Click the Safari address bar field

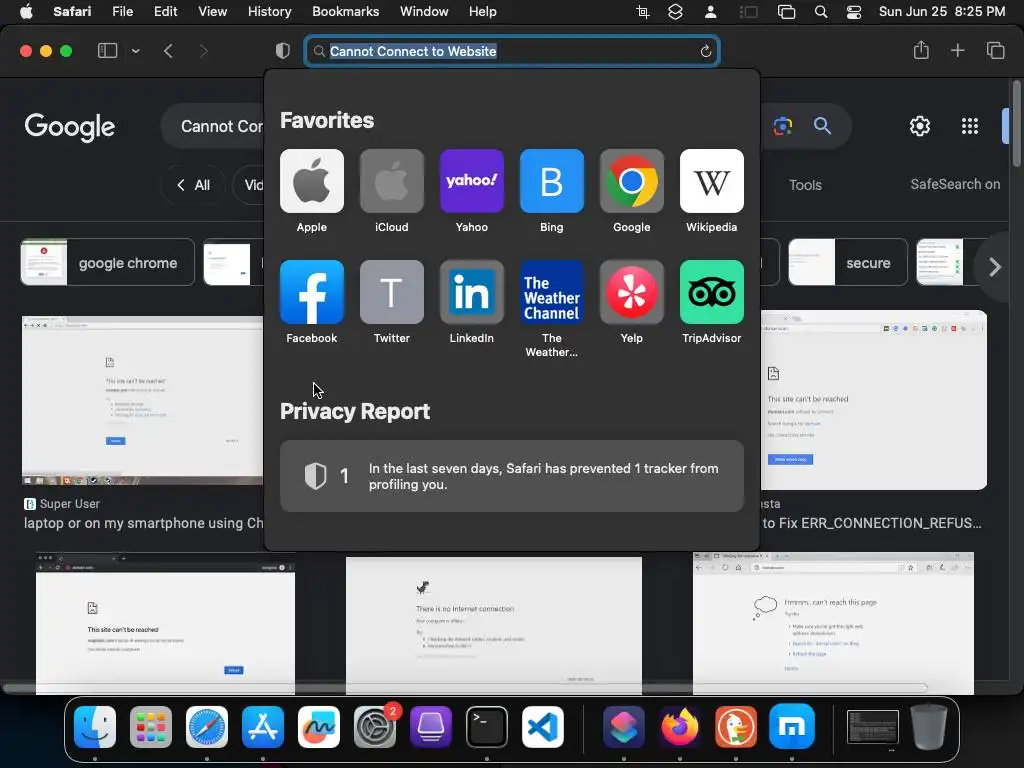[x=512, y=51]
